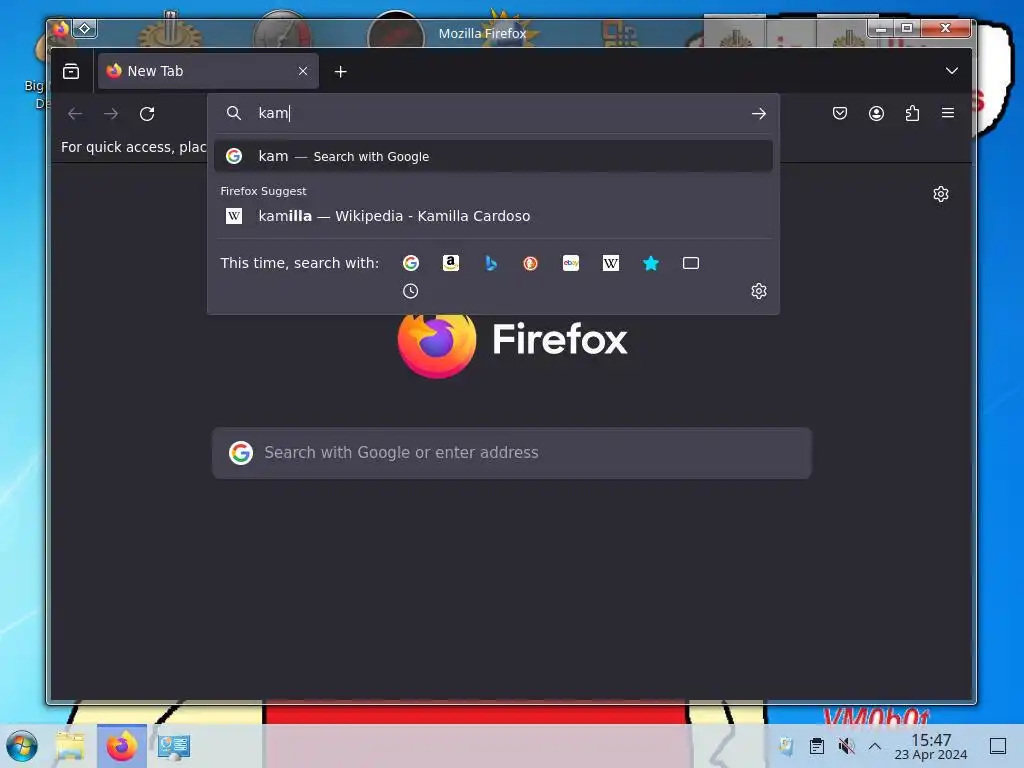Viewport: 1024px width, 768px height.
Task: Open the Firefox account menu
Action: point(876,114)
